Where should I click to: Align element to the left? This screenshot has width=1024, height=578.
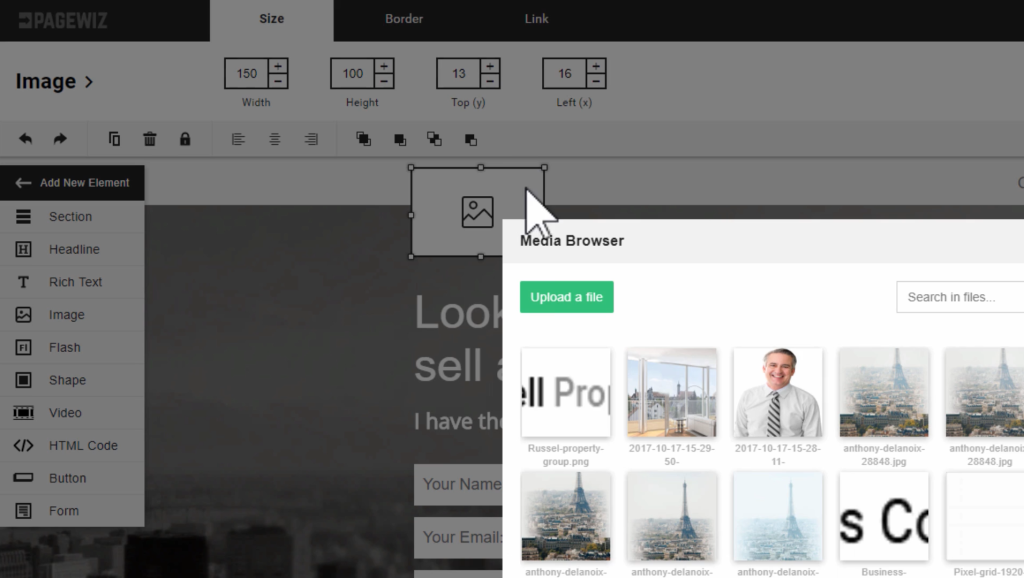point(238,139)
